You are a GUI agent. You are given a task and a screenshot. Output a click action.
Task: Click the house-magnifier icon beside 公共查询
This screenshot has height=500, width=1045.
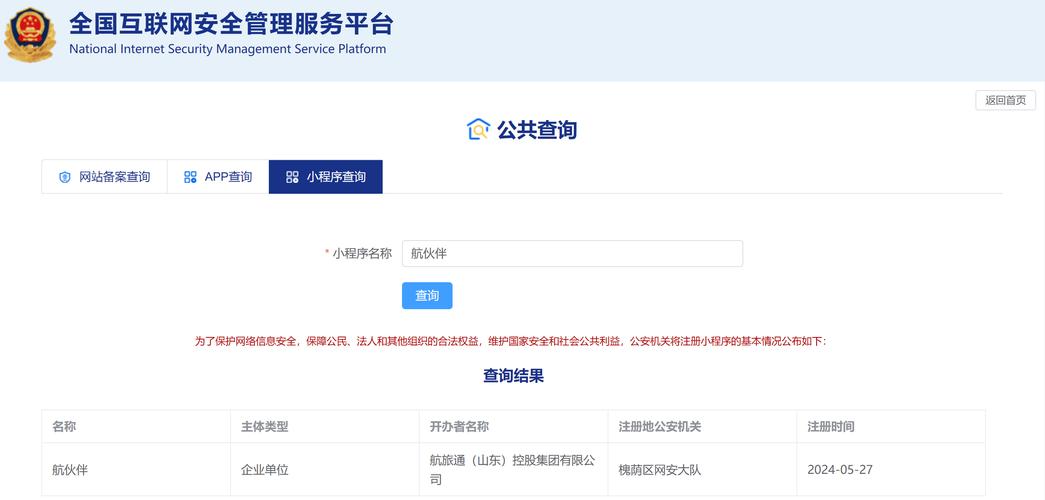pyautogui.click(x=478, y=129)
